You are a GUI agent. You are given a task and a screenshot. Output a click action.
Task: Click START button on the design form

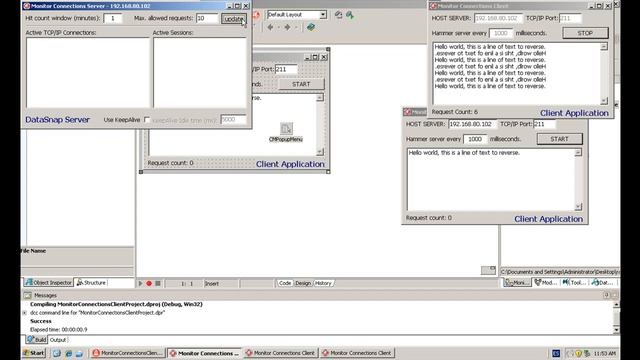coord(301,84)
